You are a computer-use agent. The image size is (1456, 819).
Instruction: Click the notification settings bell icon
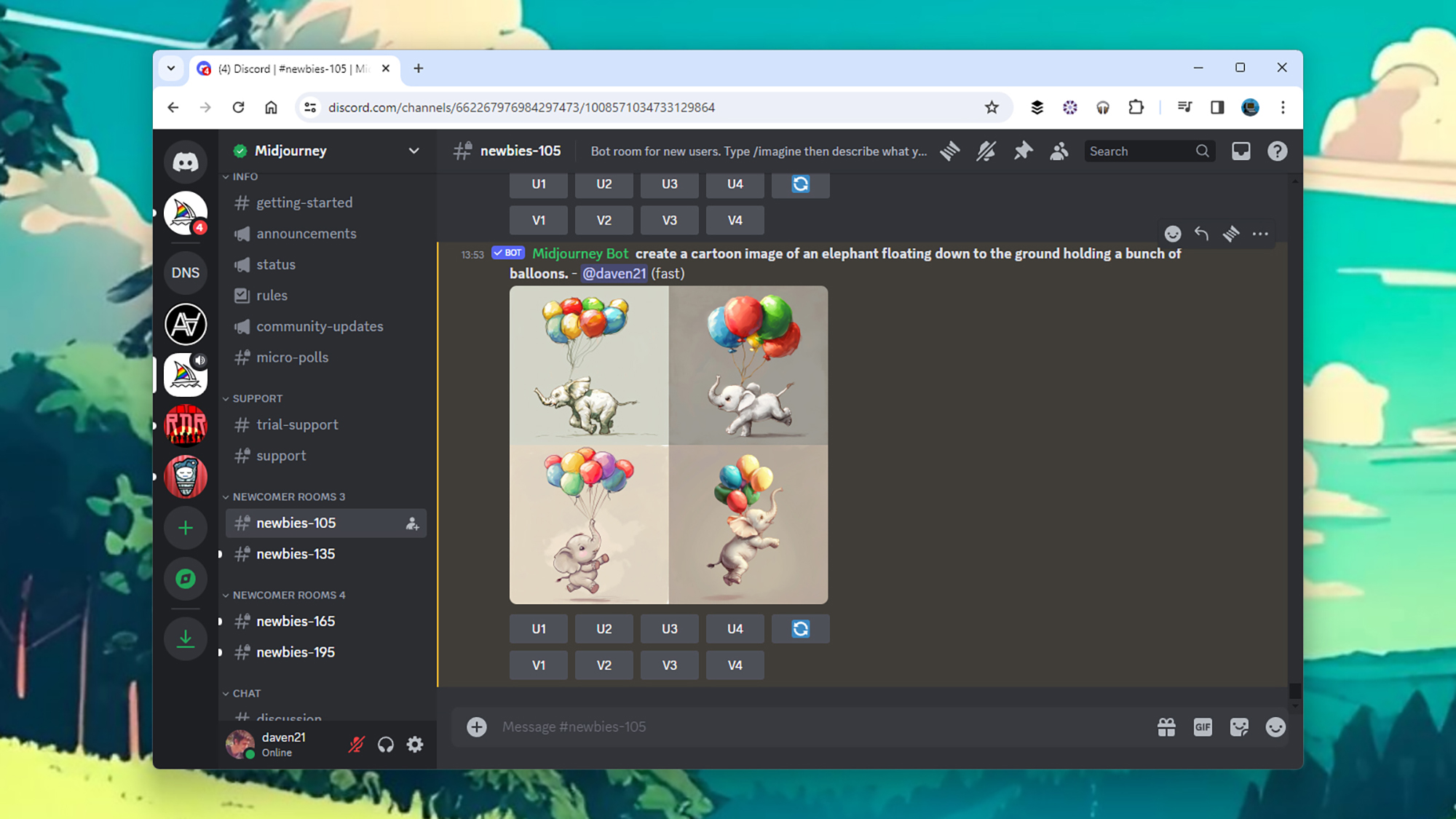point(986,151)
